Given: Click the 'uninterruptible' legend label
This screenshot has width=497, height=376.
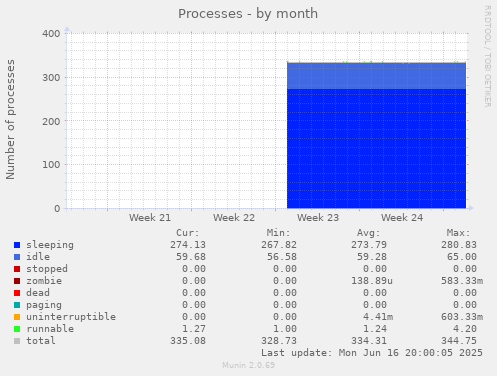Looking at the screenshot, I should click(x=71, y=317).
